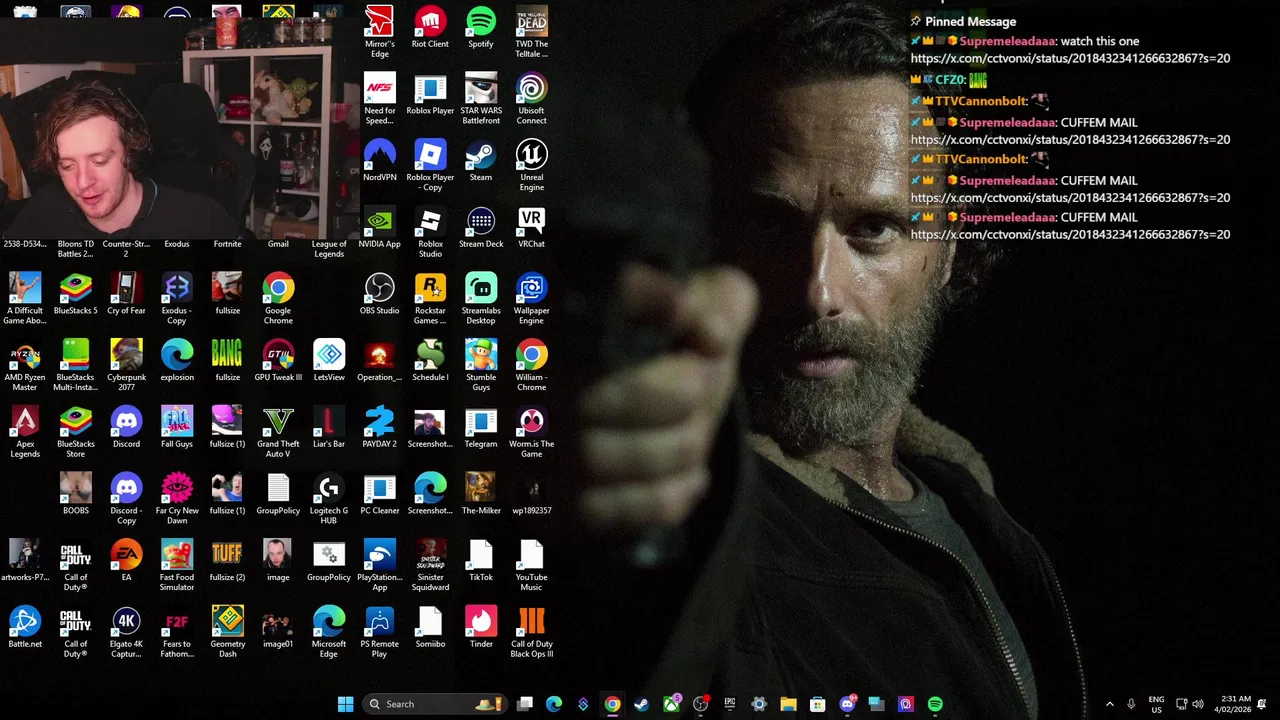This screenshot has width=1280, height=720.
Task: Open Unreal Engine desktop icon
Action: tap(531, 165)
